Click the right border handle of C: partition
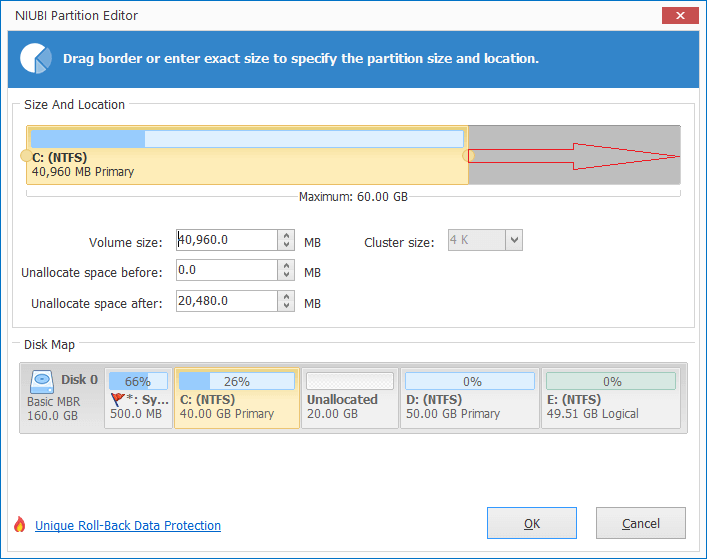The height and width of the screenshot is (559, 707). (466, 156)
